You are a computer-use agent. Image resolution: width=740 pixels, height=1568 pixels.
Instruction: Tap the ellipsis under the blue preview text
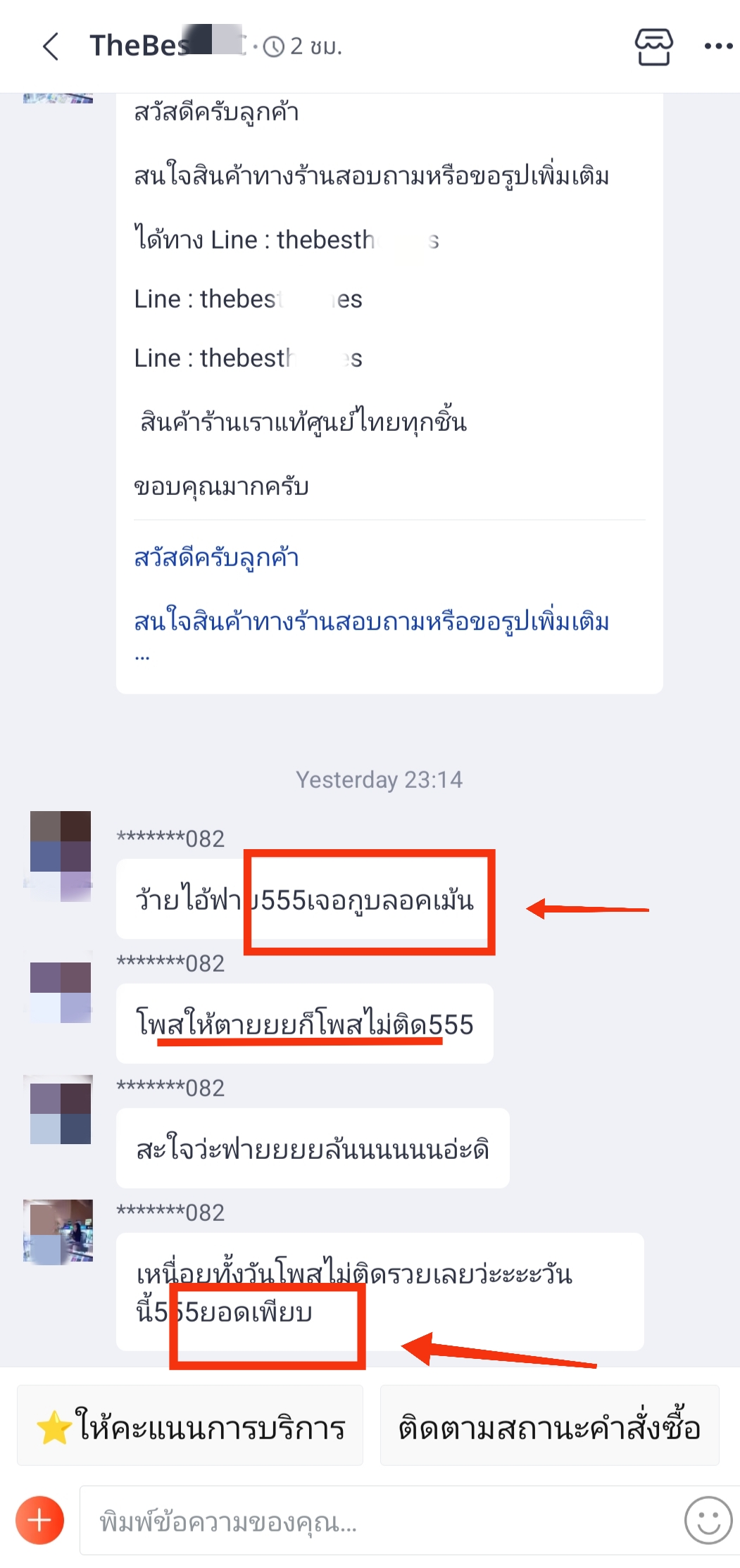(142, 658)
